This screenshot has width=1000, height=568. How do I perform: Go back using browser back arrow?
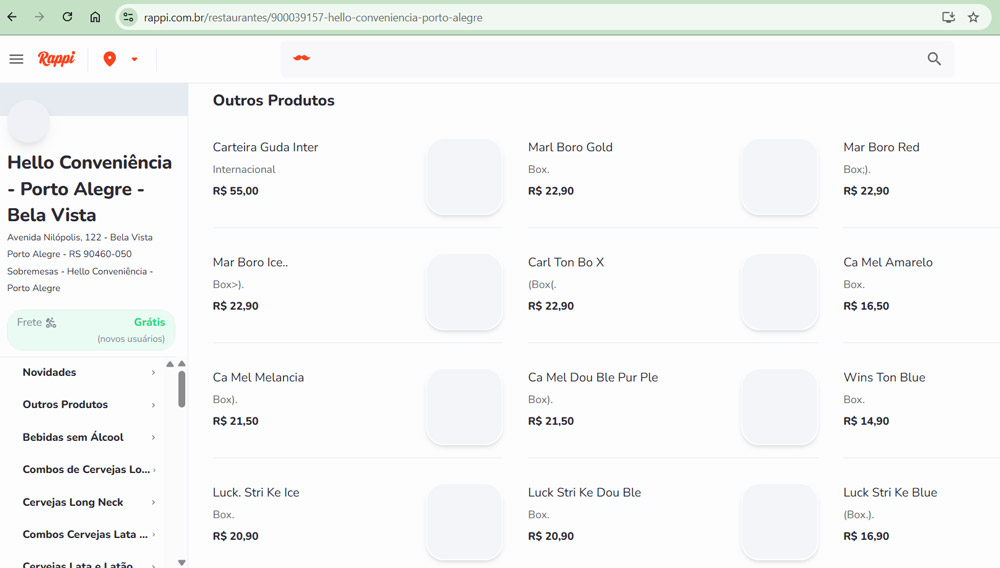tap(12, 17)
